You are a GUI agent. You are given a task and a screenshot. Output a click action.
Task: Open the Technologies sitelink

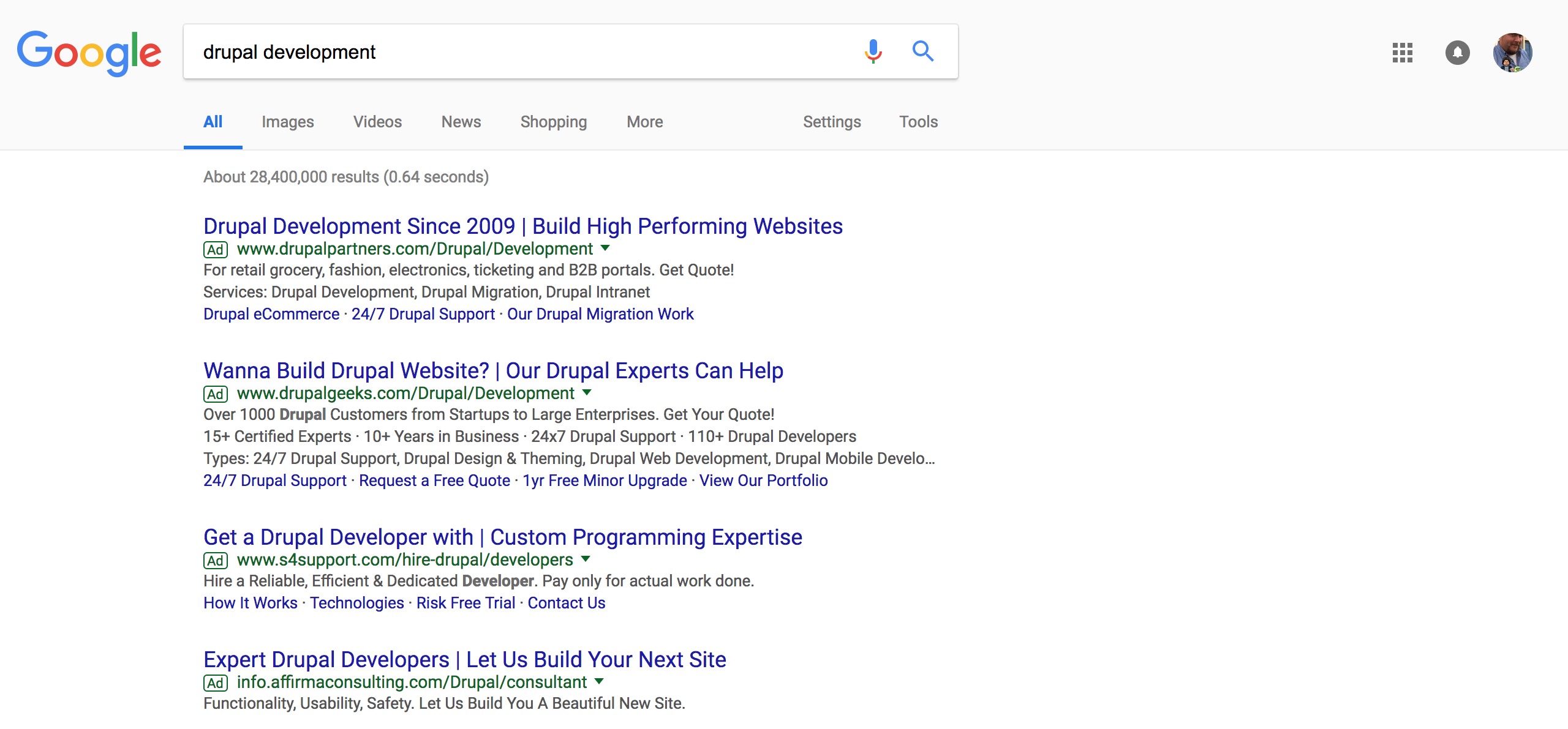pos(357,603)
